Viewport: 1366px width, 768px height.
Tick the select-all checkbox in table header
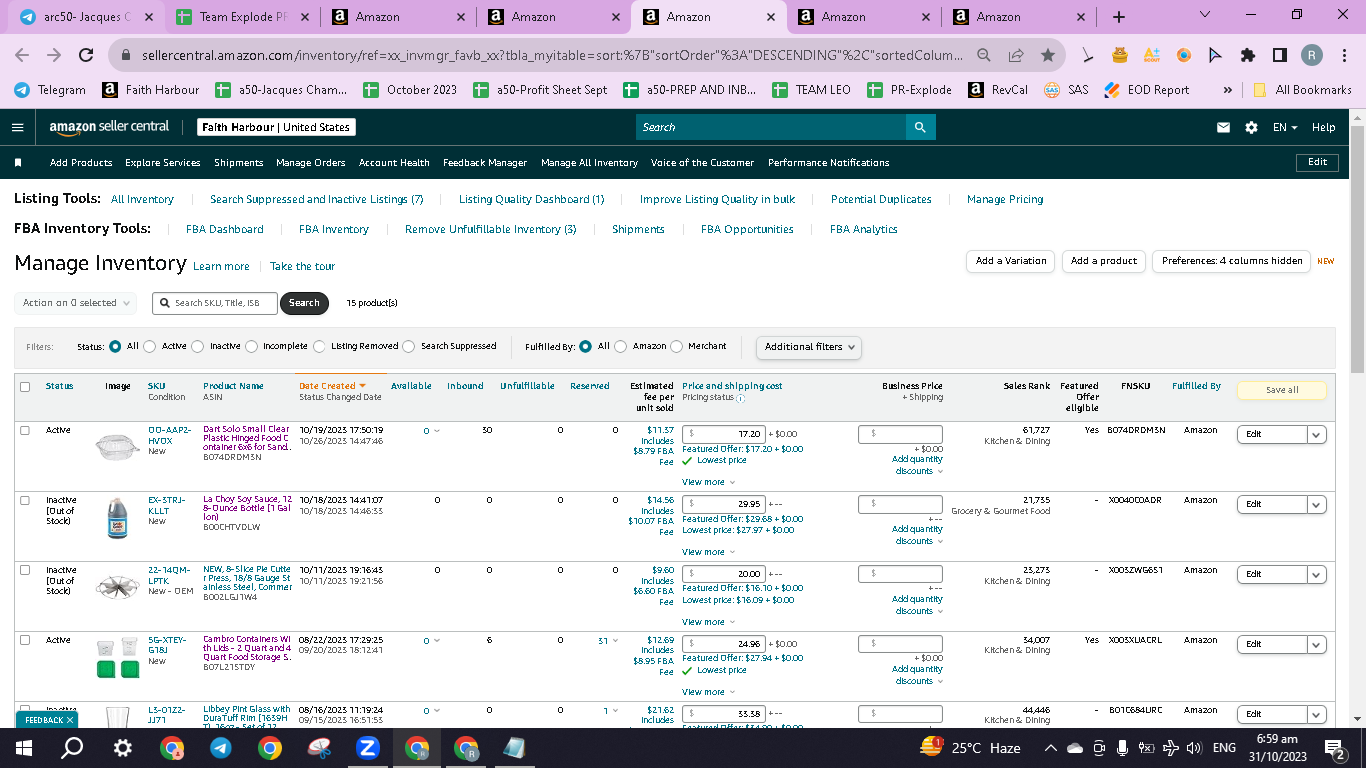25,387
